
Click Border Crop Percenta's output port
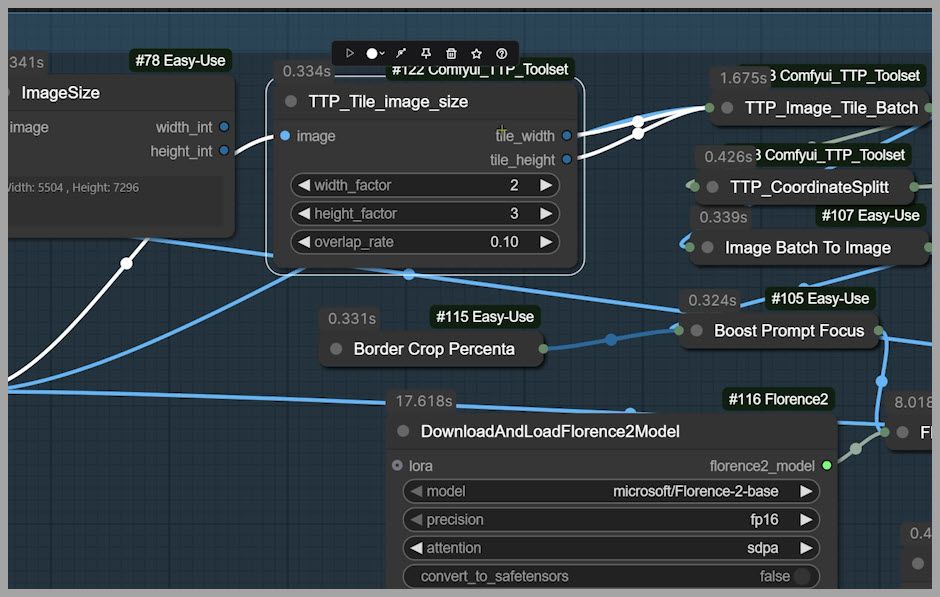(x=543, y=349)
